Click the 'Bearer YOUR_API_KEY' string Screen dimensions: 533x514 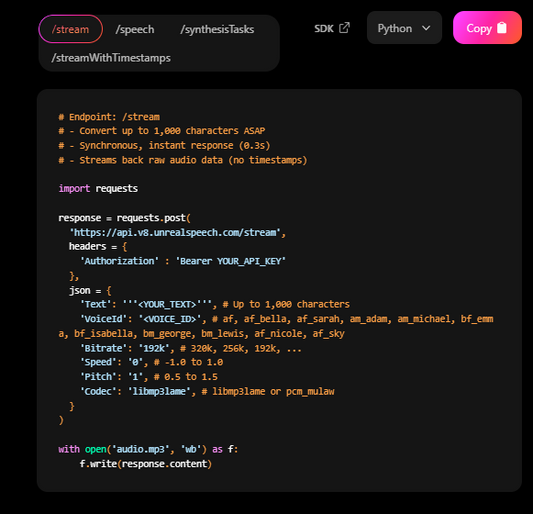231,261
